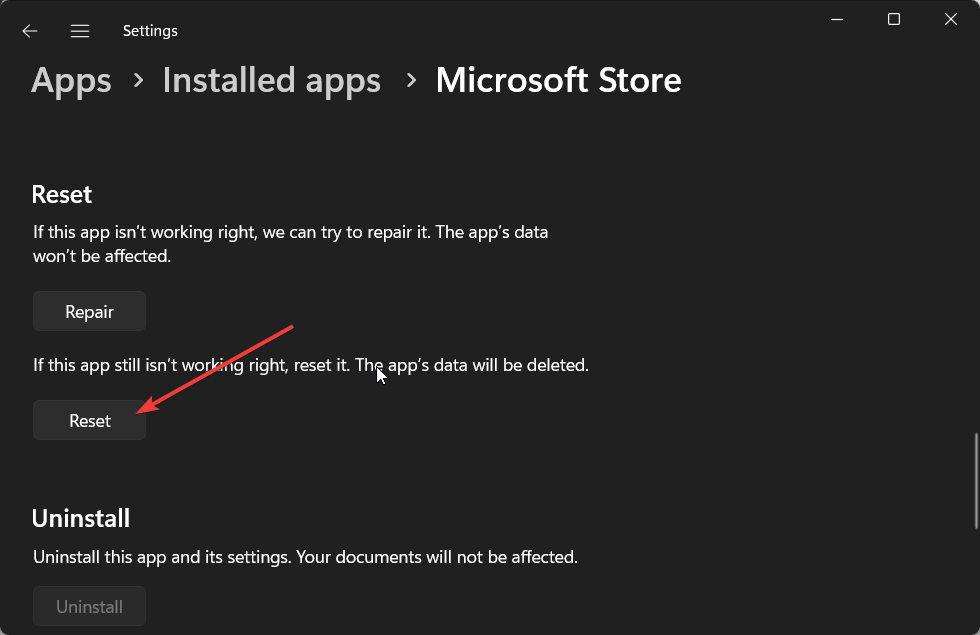Click the chevron after Apps breadcrumb
Viewport: 980px width, 635px height.
[x=137, y=82]
